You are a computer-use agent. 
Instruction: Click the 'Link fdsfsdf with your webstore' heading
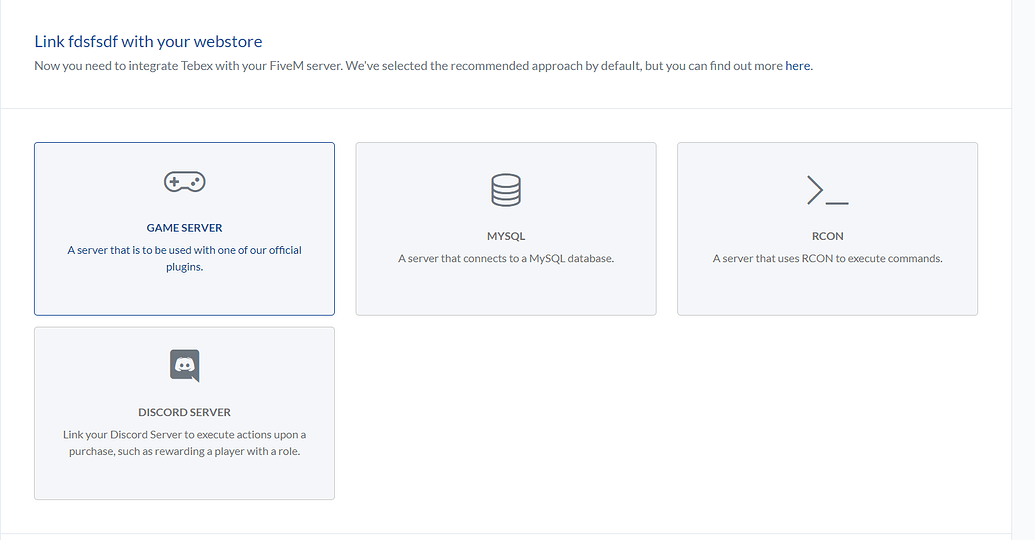pos(148,42)
